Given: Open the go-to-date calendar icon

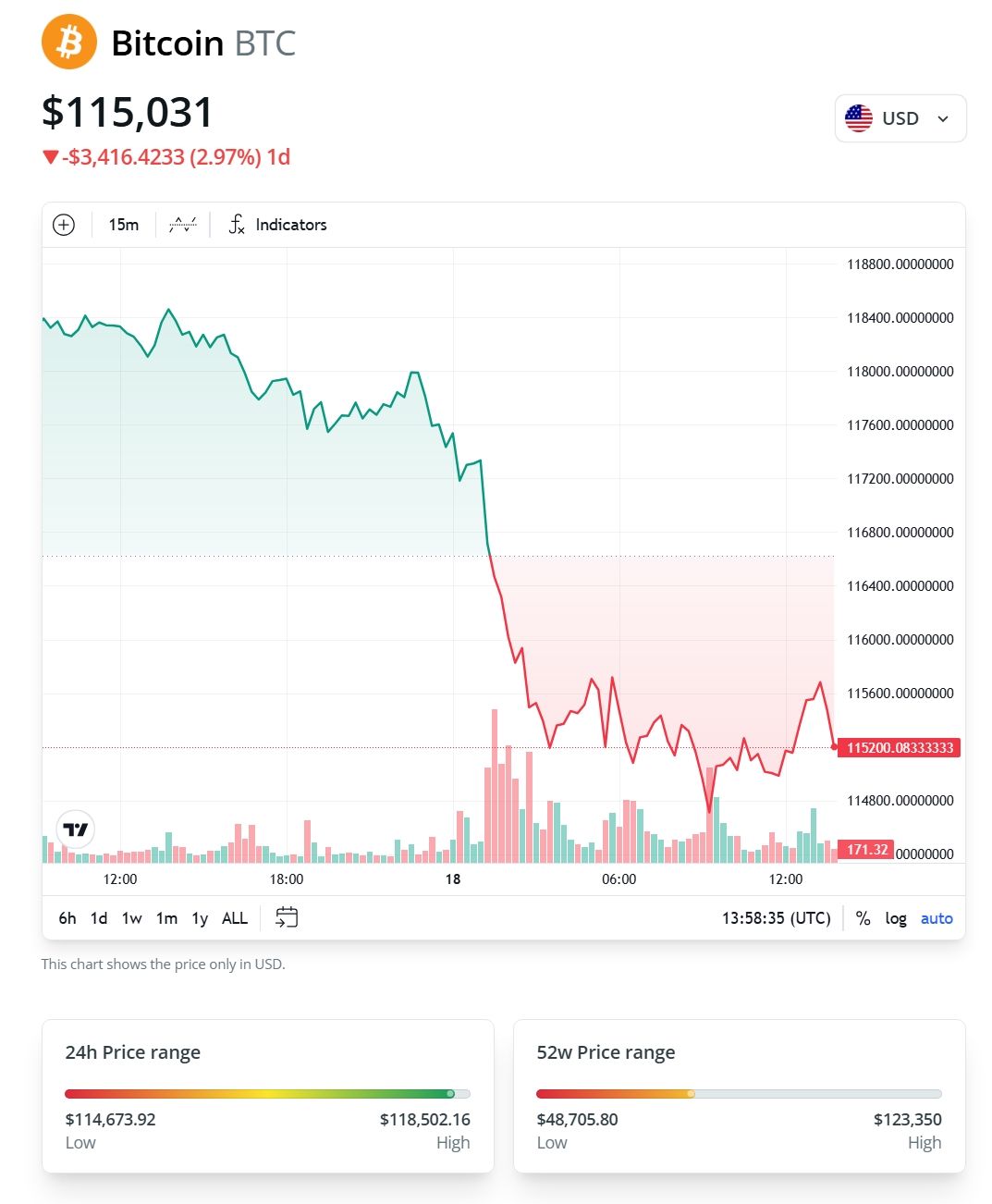Looking at the screenshot, I should [287, 917].
